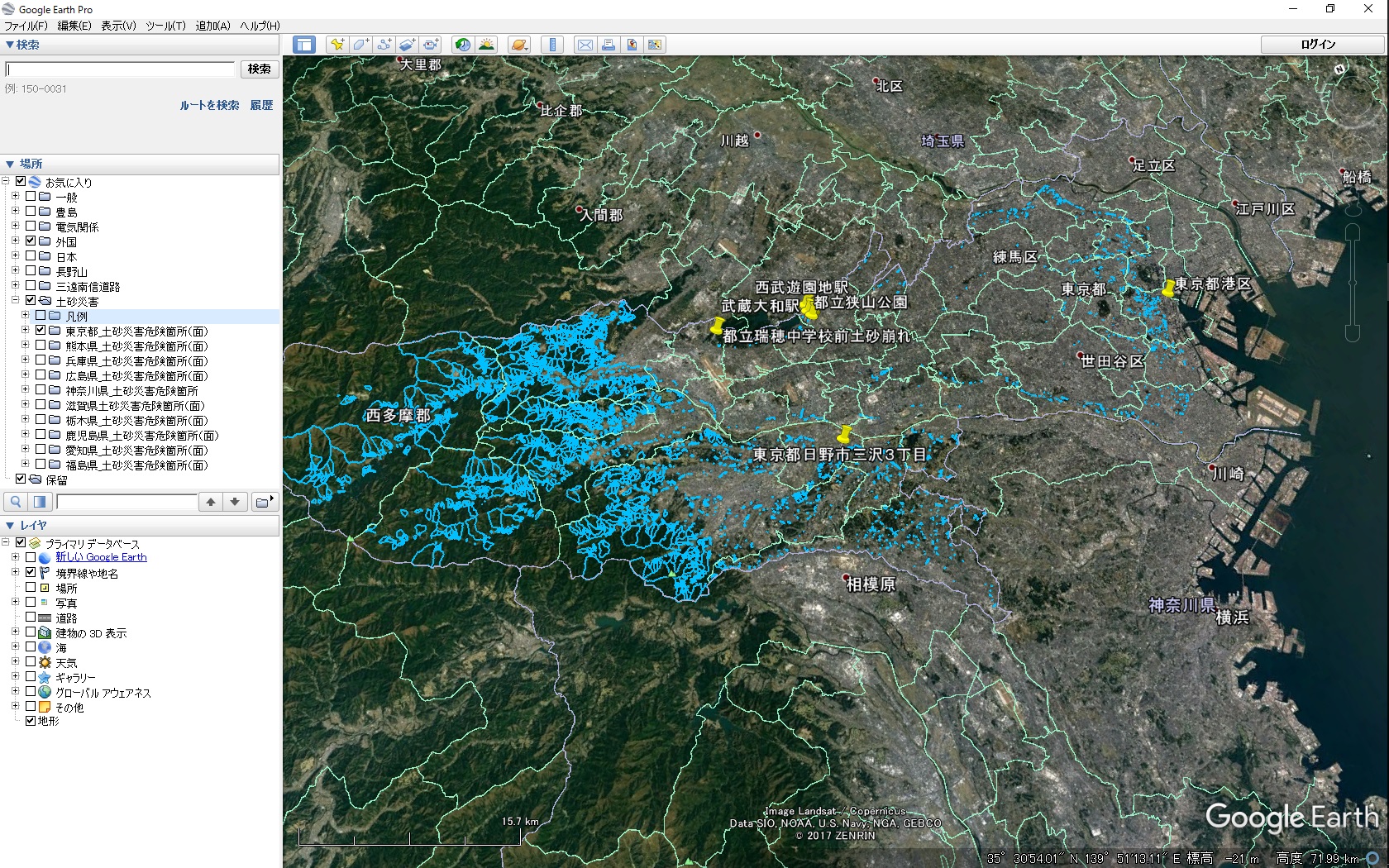Screen dimensions: 1389x868
Task: Click the 検索 search button
Action: pos(259,69)
